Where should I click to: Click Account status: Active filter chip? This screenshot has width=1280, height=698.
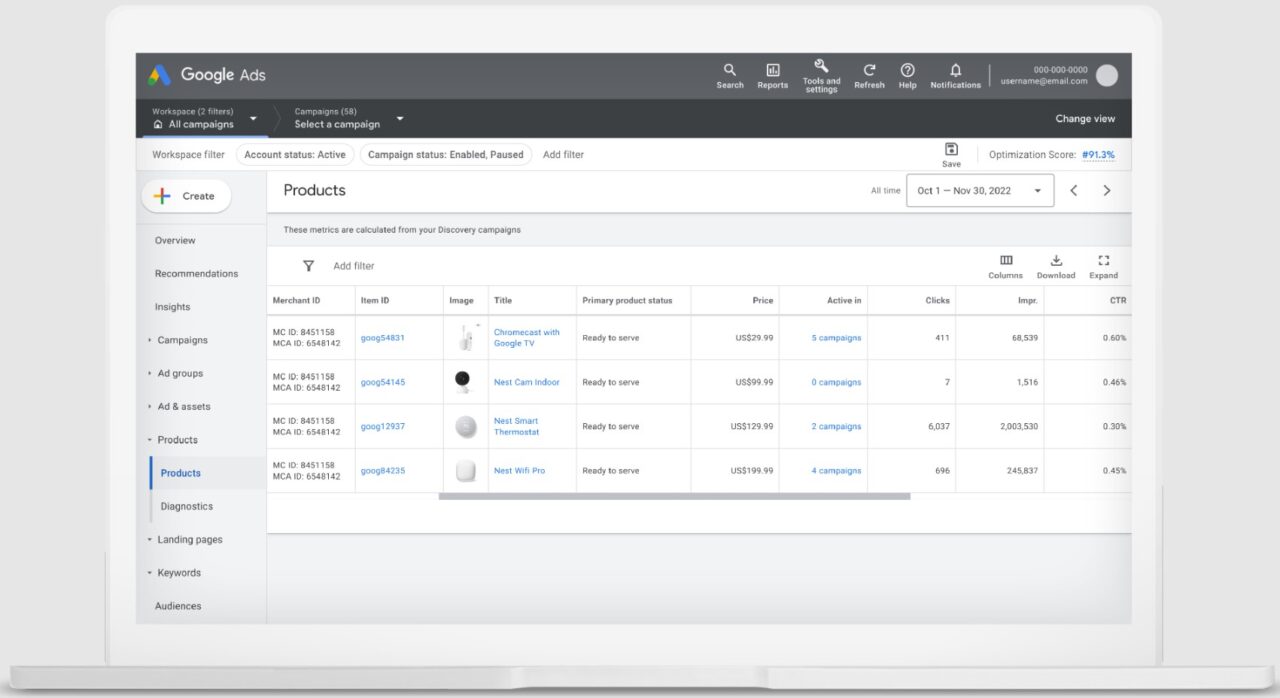point(295,155)
